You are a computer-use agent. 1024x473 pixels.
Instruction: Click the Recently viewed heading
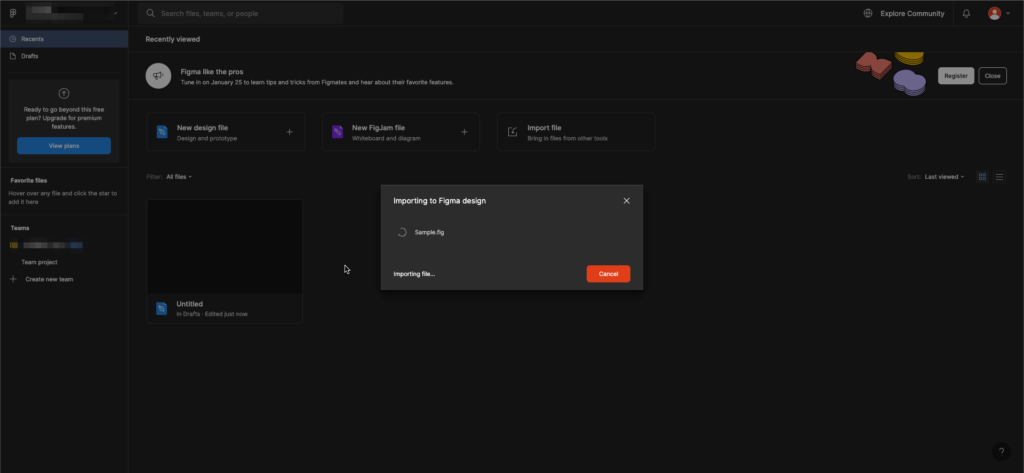(x=172, y=39)
